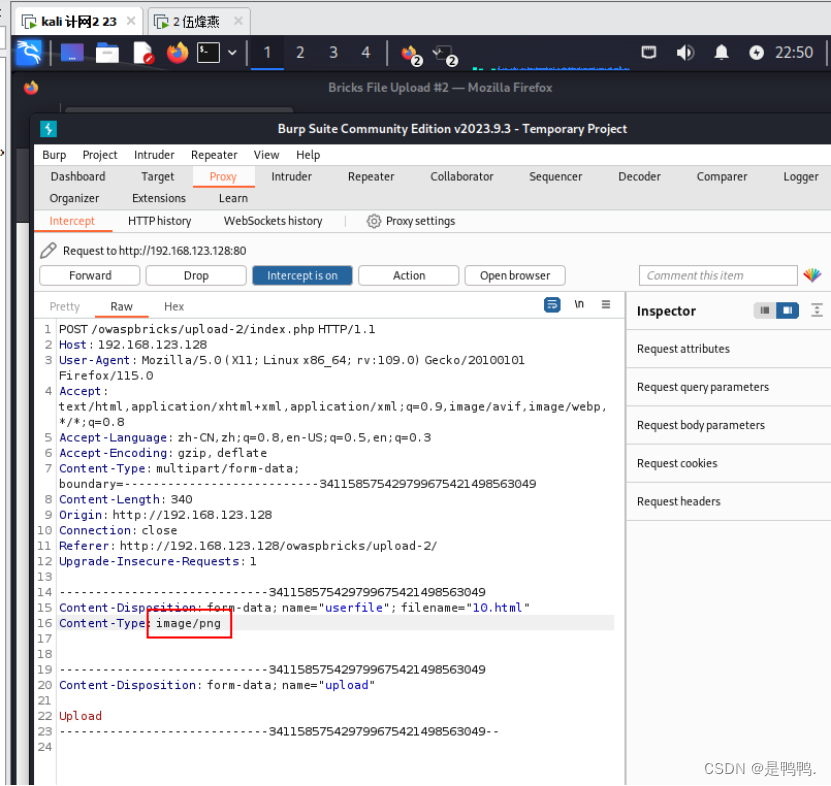831x786 pixels.
Task: Open the highlight color picker icon
Action: pos(812,275)
